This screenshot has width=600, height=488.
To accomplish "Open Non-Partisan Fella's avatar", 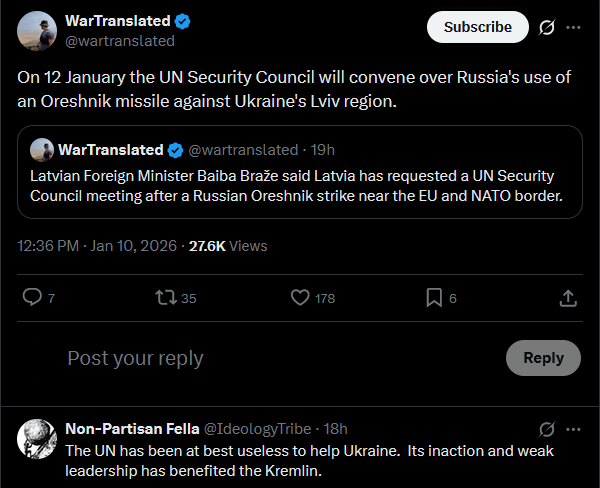I will 37,439.
